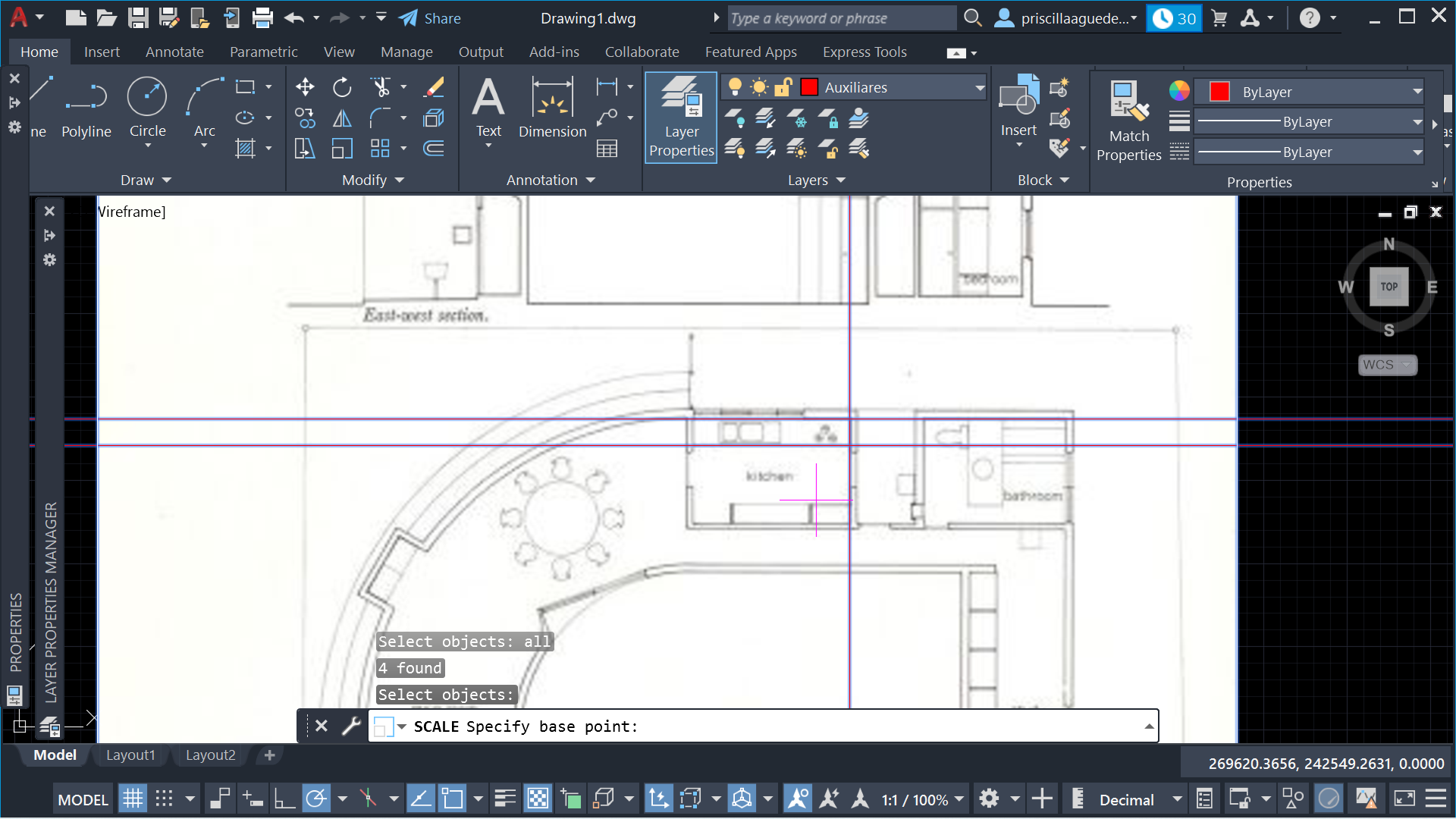This screenshot has width=1456, height=819.
Task: Click the TOP face of ViewCube
Action: tap(1389, 287)
